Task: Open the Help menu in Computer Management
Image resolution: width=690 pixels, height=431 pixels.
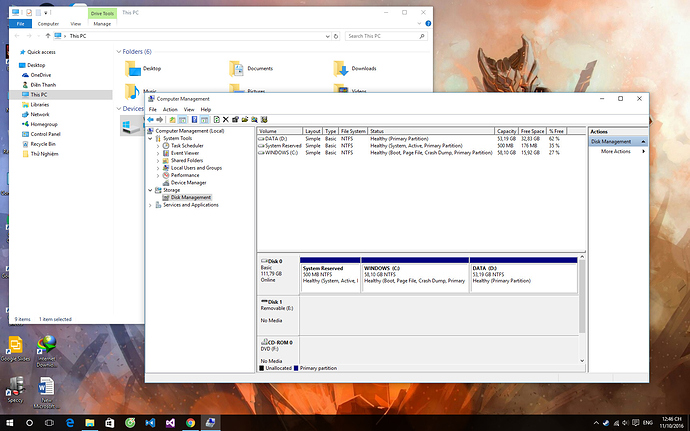Action: 206,110
